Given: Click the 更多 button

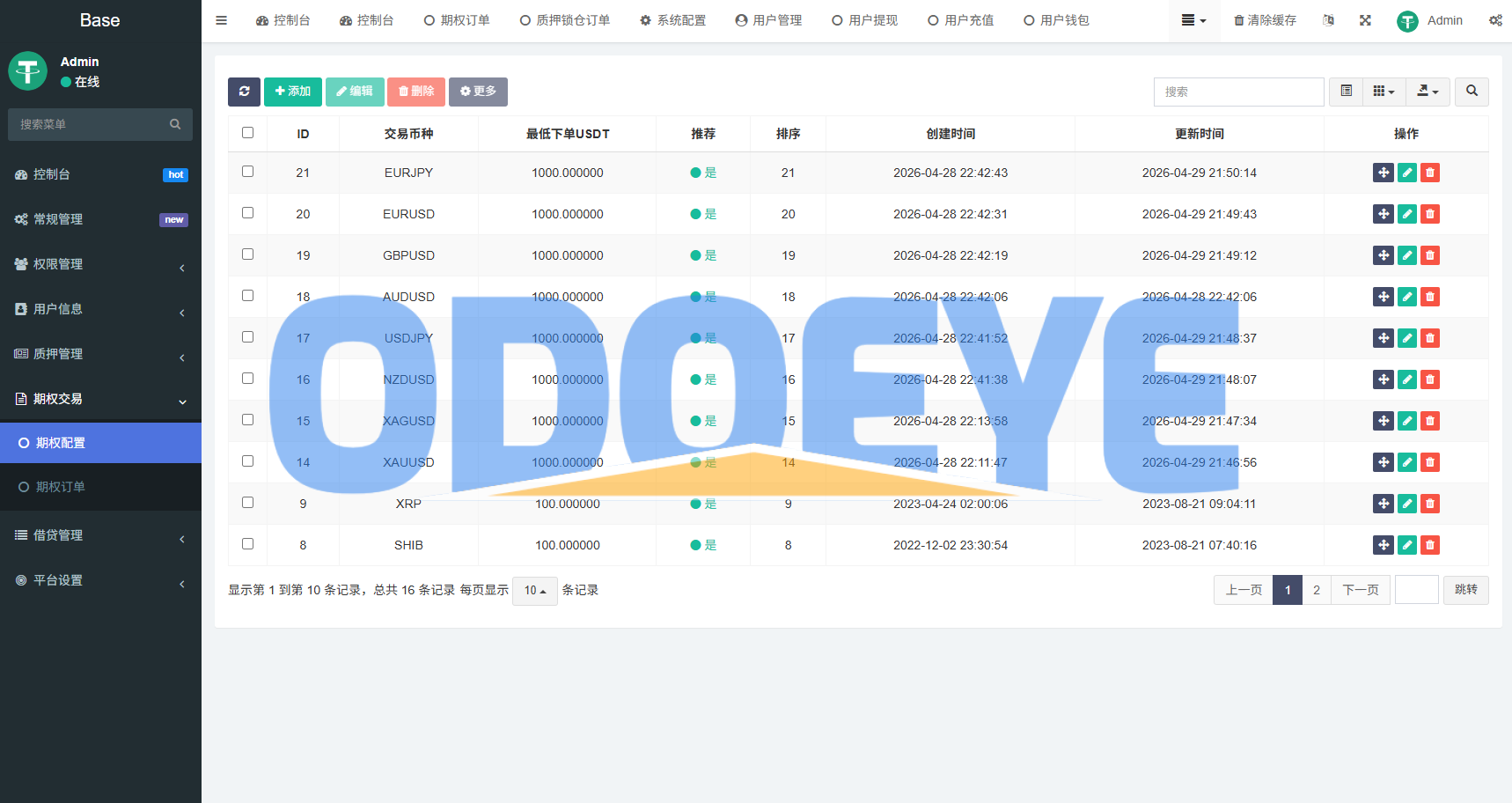Looking at the screenshot, I should click(x=478, y=92).
